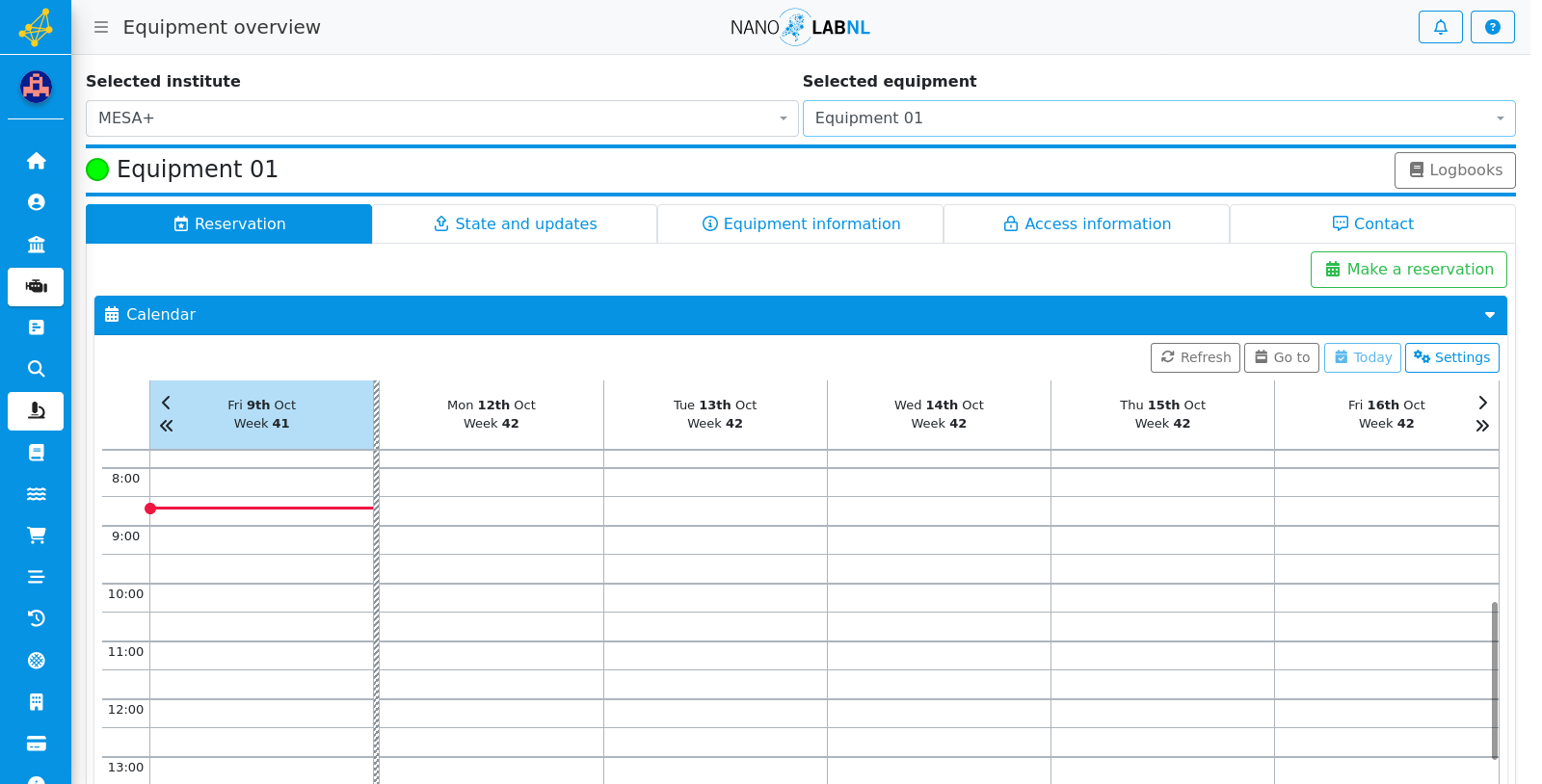Open the book icon in sidebar
Screen dimensions: 1542x784
click(x=36, y=453)
